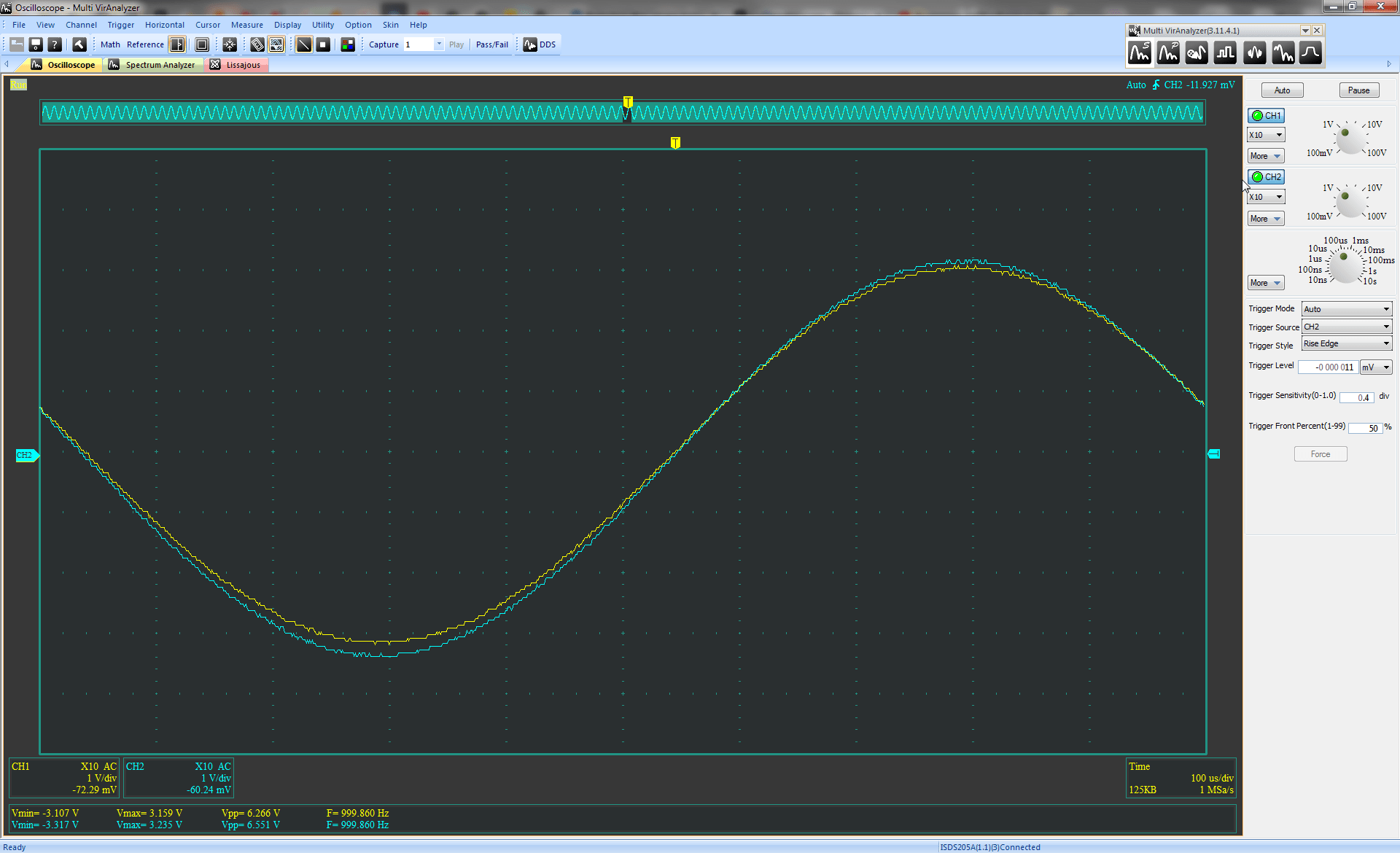
Task: Toggle the split-panel icon next to Reference
Action: point(177,44)
